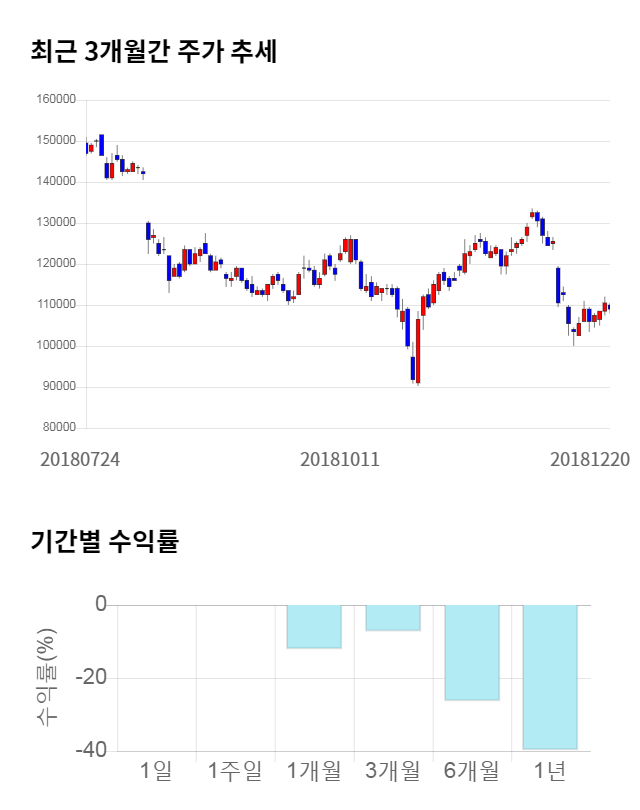Click the 1개월 return bar
The image size is (640, 810).
click(x=314, y=627)
